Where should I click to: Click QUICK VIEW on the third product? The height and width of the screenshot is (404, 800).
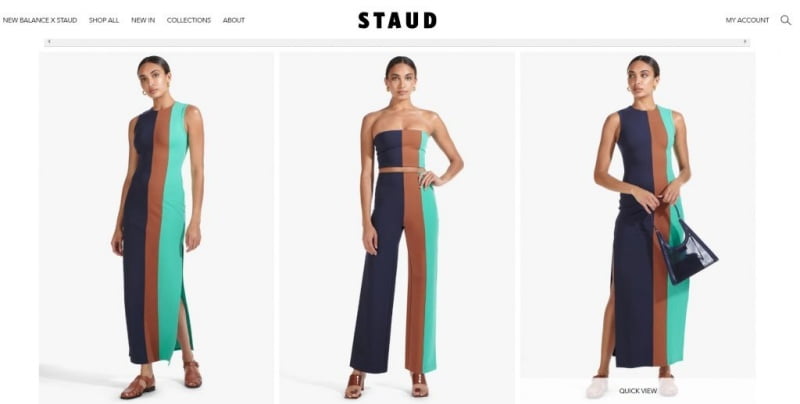[x=638, y=391]
